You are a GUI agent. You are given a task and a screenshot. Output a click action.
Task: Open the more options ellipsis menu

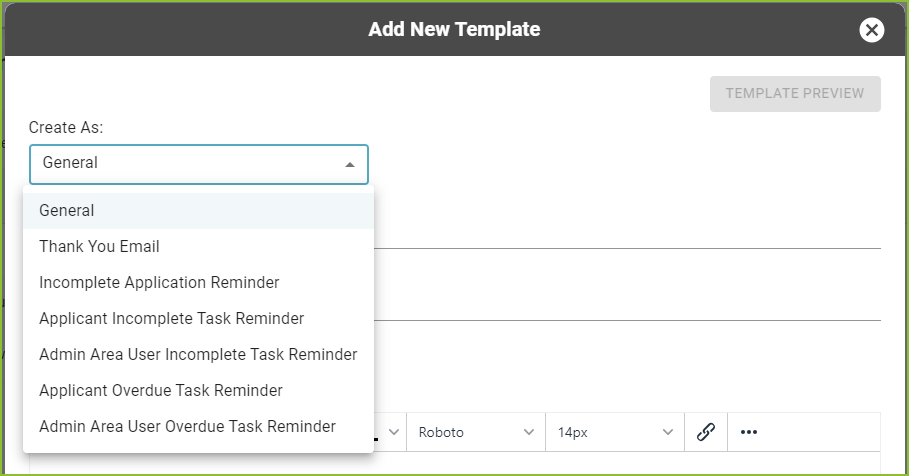tap(748, 432)
